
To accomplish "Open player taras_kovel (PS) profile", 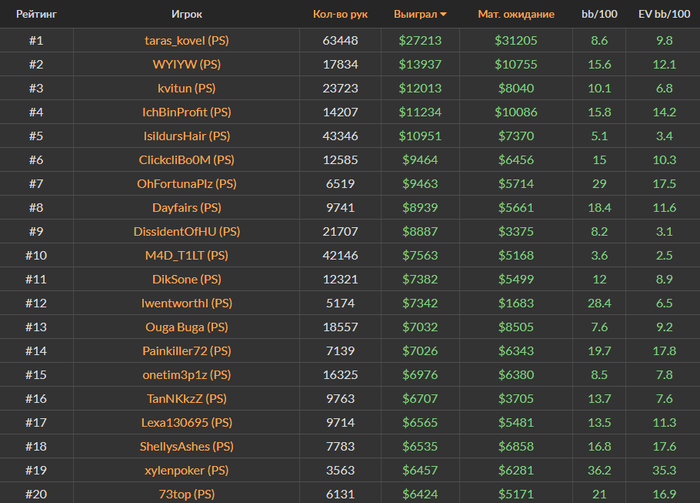I will (187, 41).
